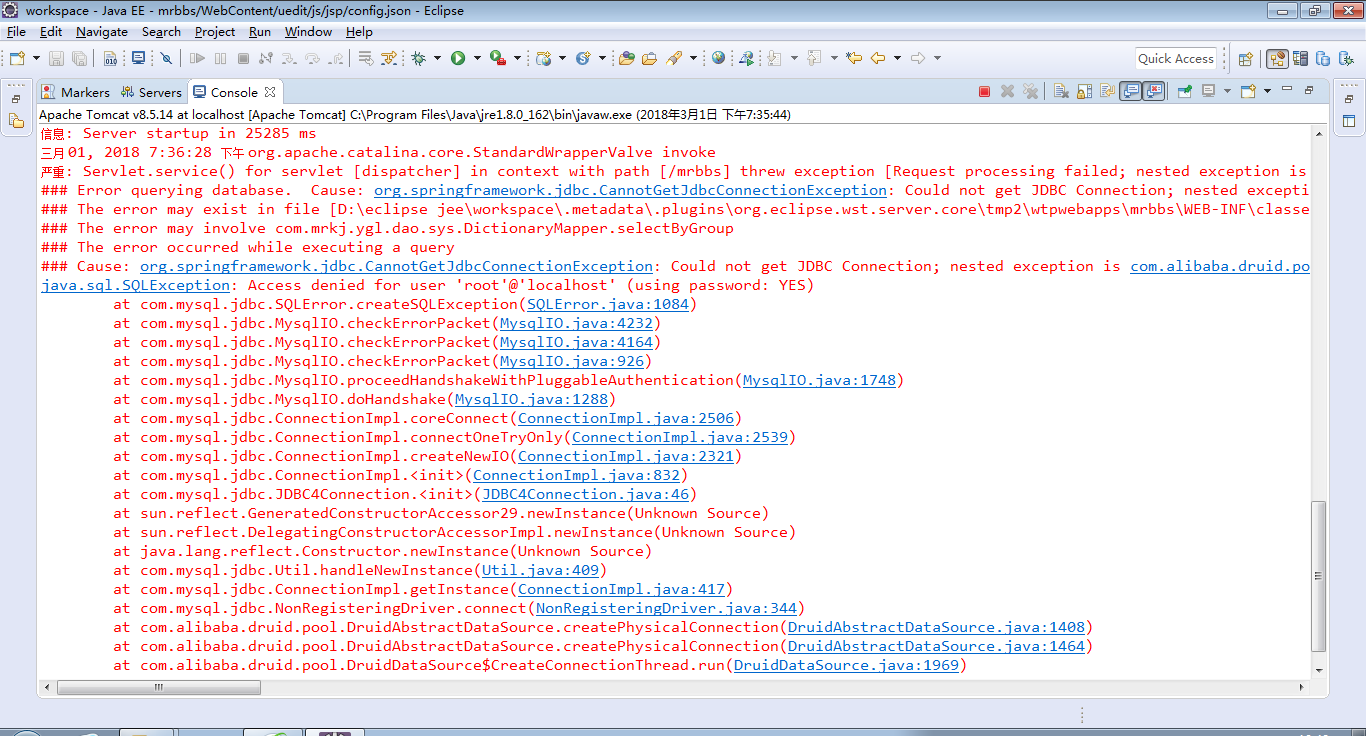This screenshot has height=736, width=1366.
Task: Click the Remove Launch gray X icon
Action: (x=1007, y=91)
